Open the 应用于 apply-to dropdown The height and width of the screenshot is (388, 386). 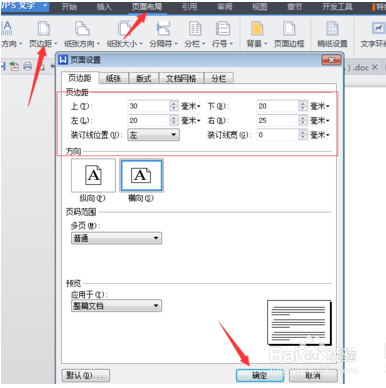pyautogui.click(x=116, y=306)
